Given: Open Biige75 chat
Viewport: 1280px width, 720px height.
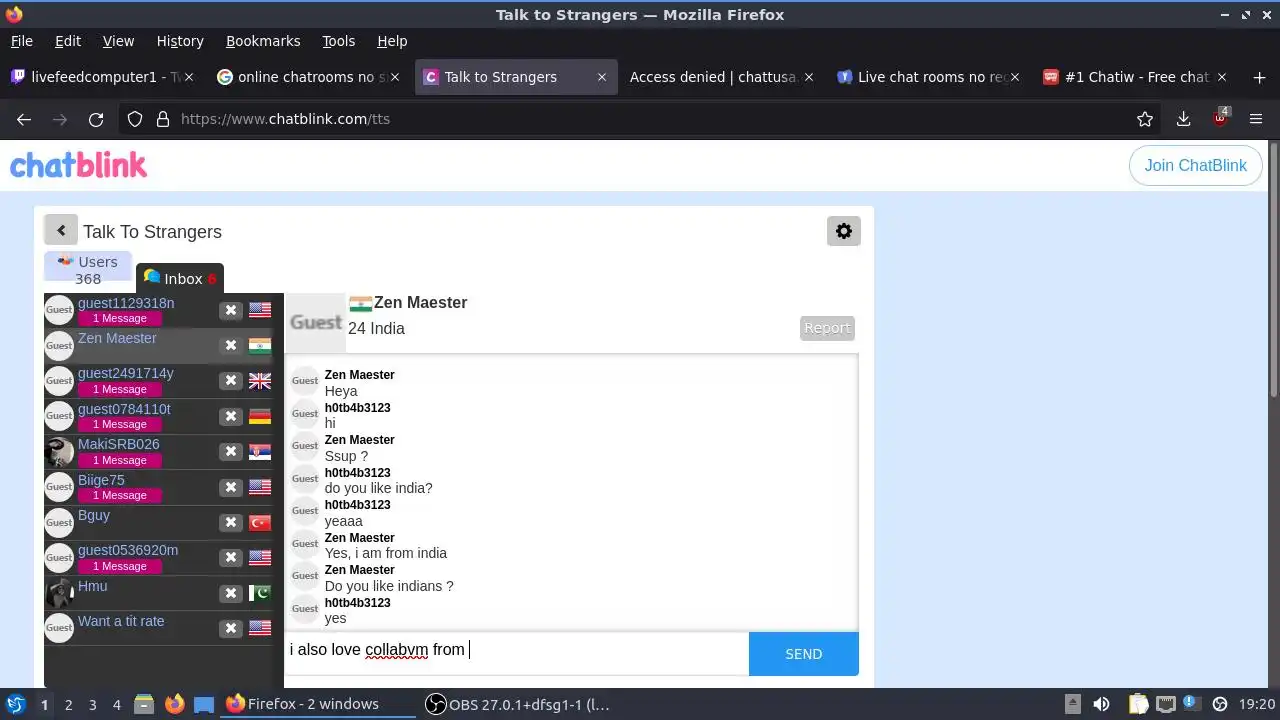Looking at the screenshot, I should tap(101, 480).
